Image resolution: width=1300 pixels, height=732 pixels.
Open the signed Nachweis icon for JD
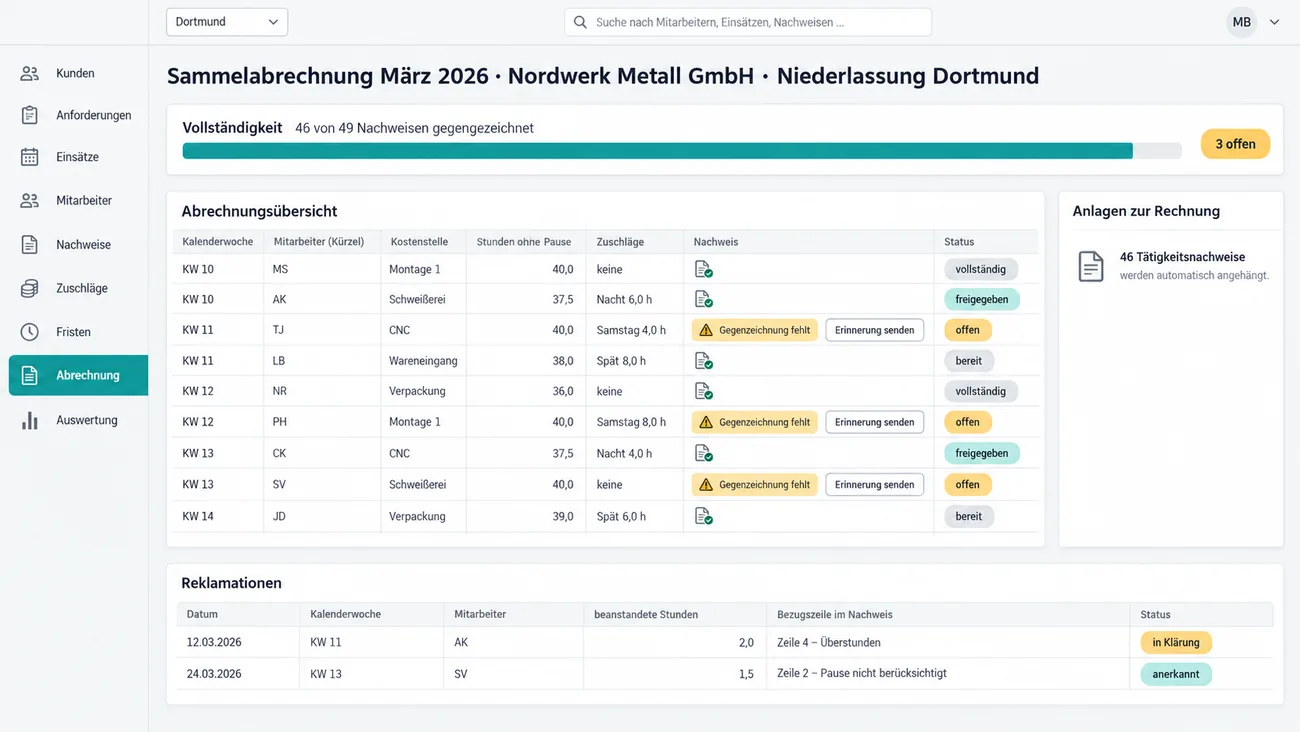[703, 516]
